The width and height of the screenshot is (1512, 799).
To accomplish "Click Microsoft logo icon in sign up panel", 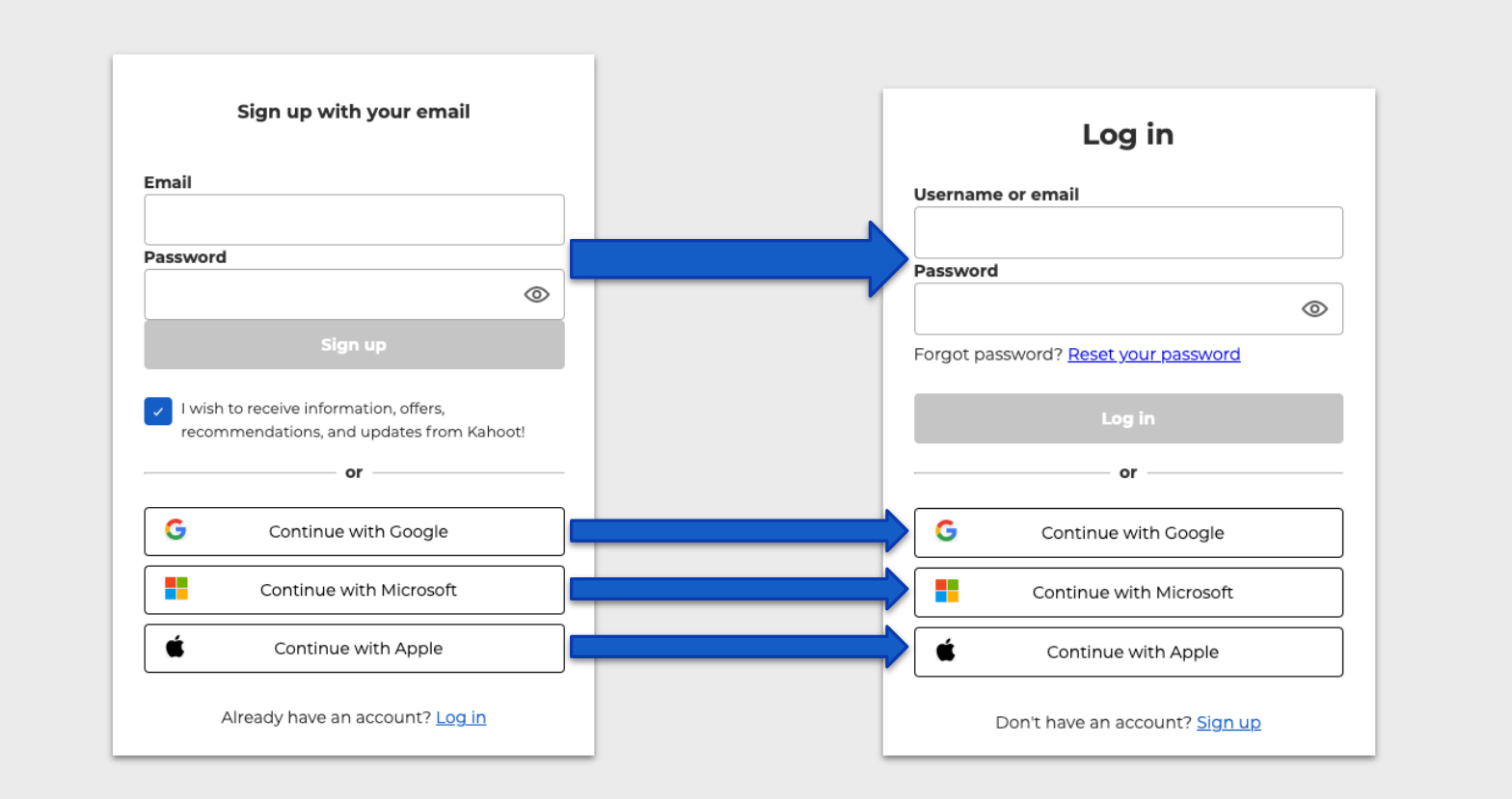I will pyautogui.click(x=176, y=588).
